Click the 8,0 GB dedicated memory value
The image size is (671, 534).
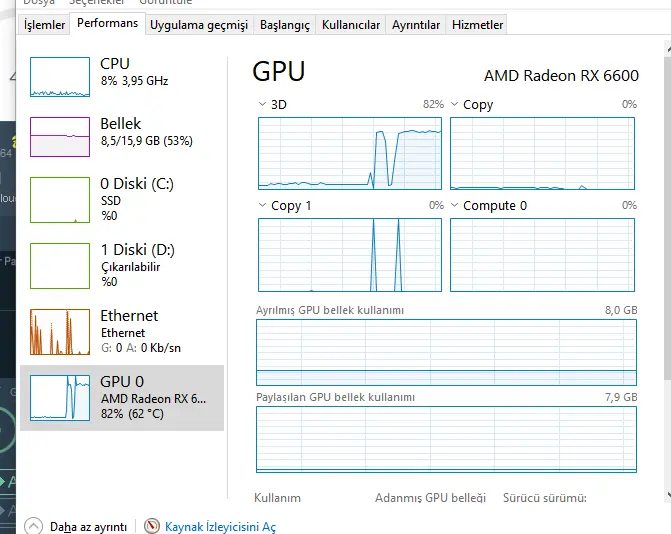621,310
